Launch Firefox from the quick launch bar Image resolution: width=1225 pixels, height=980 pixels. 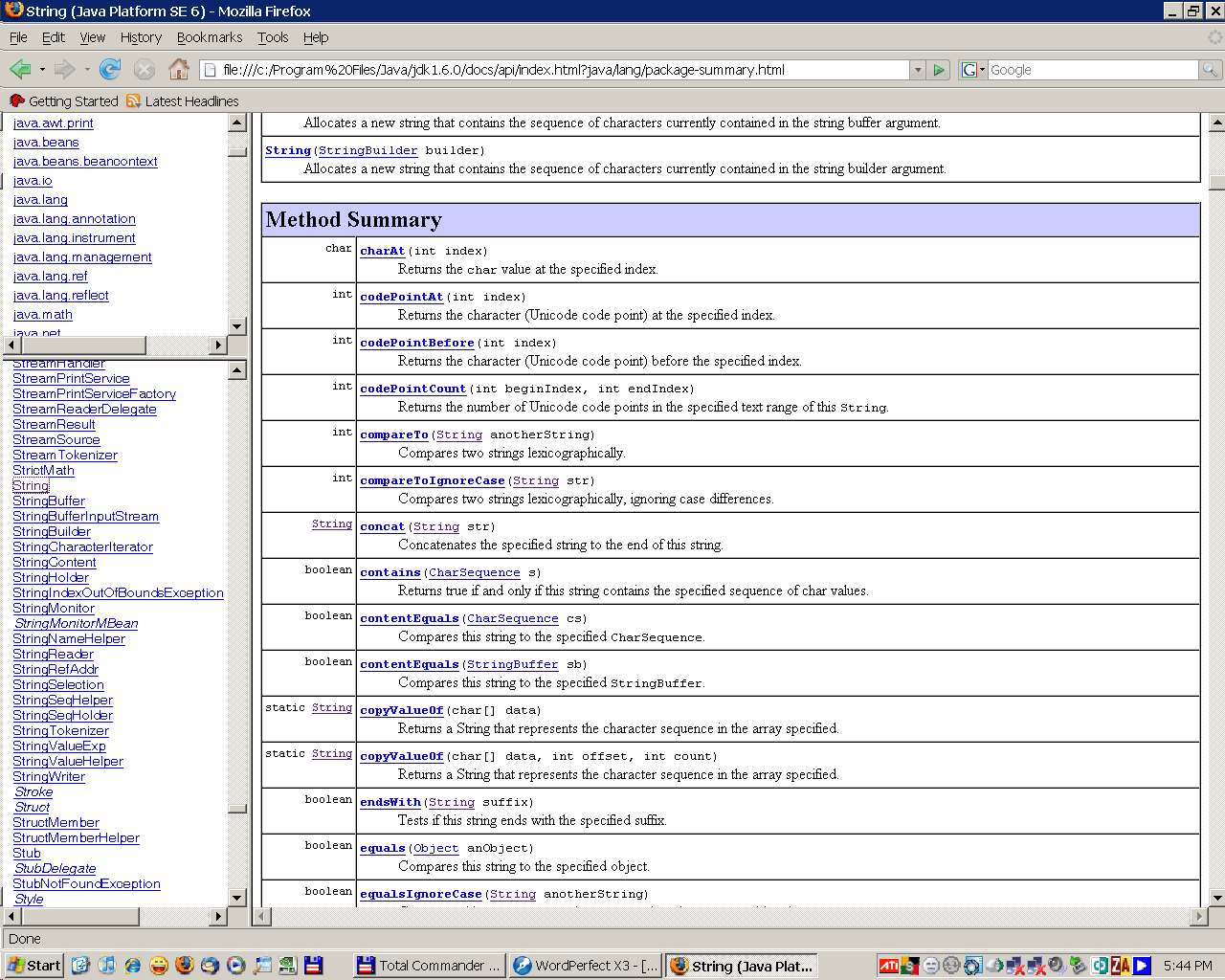185,966
